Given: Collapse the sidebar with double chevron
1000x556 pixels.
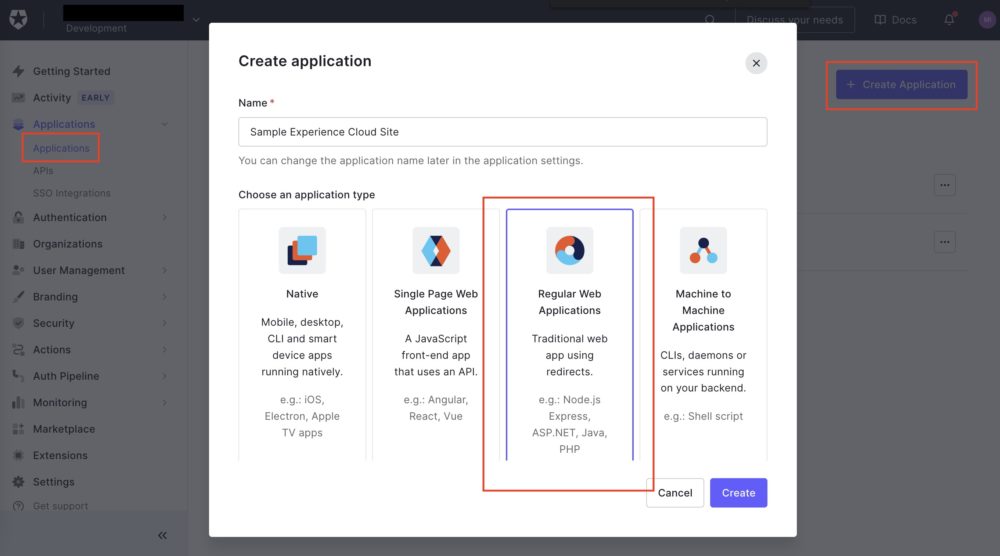Looking at the screenshot, I should click(x=163, y=536).
